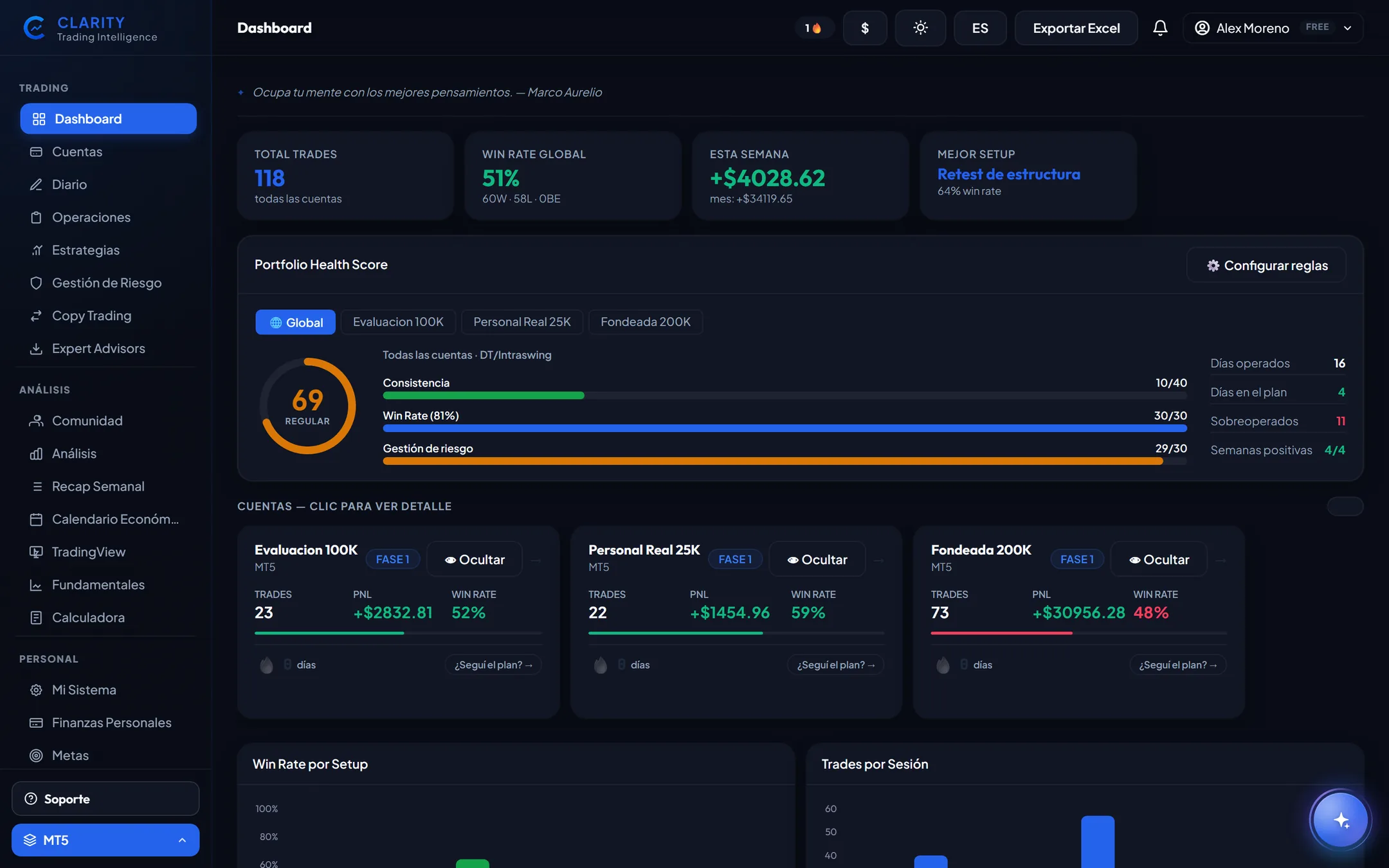Open Expert Advisors page
The image size is (1389, 868).
[108, 348]
